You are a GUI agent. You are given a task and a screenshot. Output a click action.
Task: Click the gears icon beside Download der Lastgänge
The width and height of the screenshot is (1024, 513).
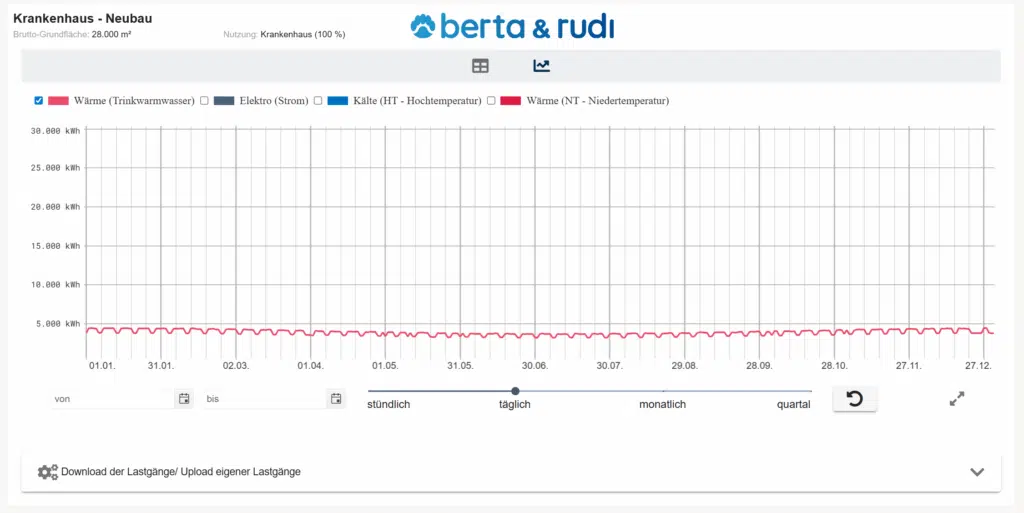point(47,472)
